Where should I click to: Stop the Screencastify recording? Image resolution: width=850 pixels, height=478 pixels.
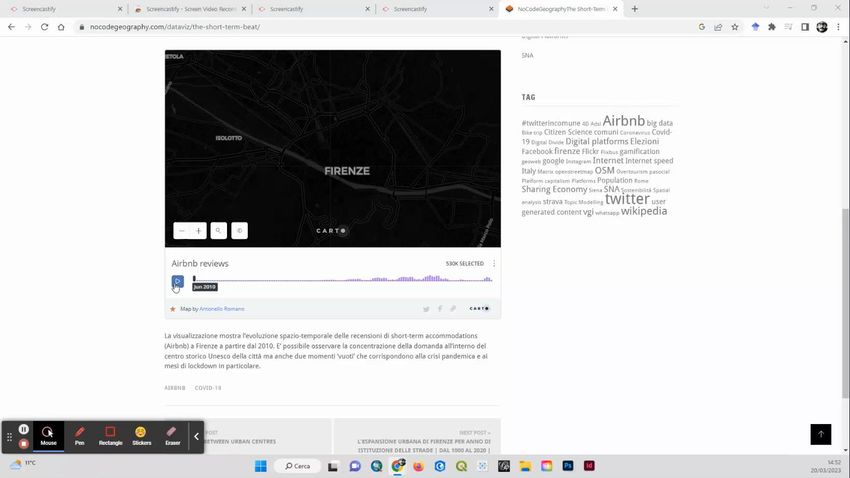[23, 444]
